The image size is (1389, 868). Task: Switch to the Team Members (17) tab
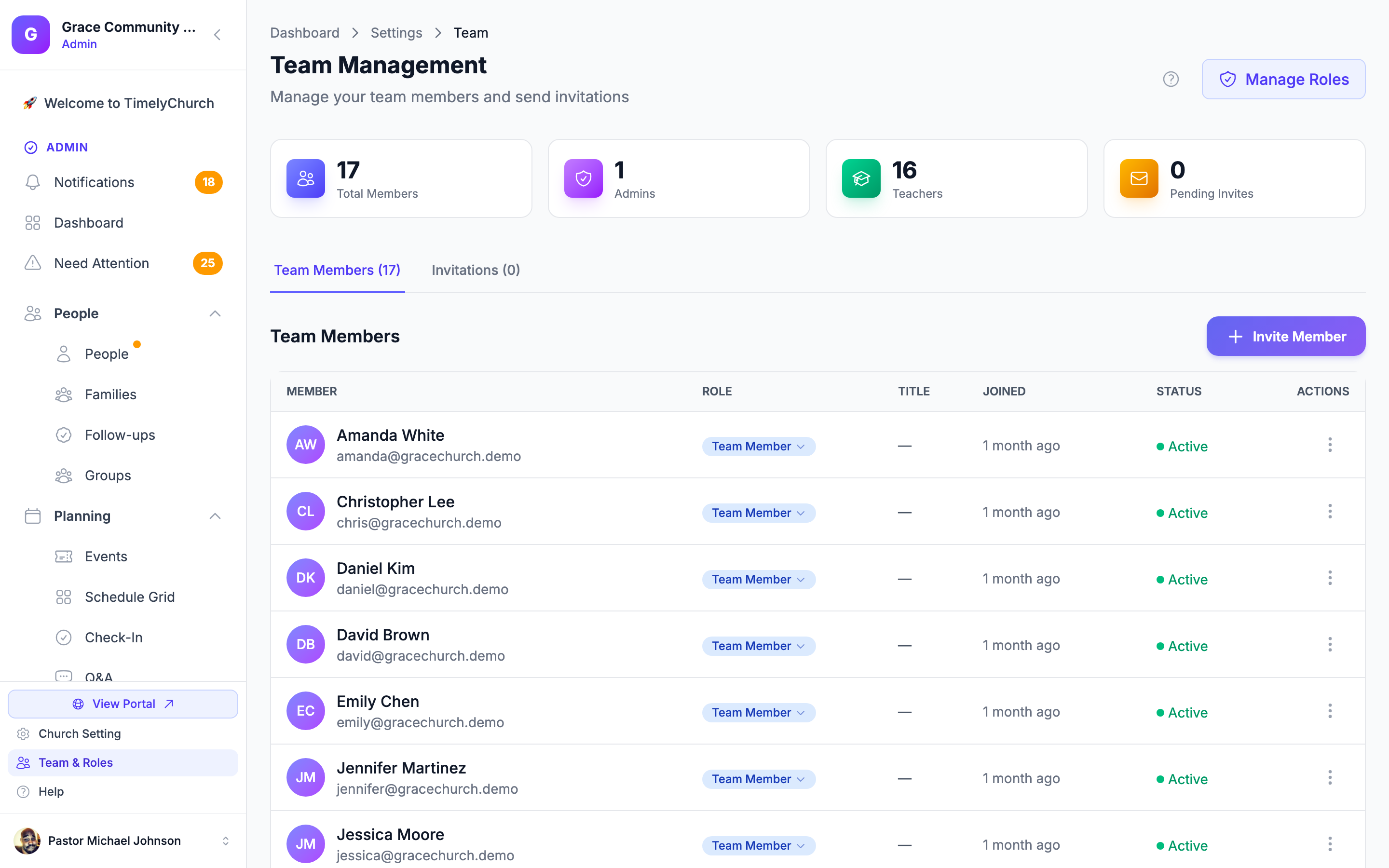338,270
